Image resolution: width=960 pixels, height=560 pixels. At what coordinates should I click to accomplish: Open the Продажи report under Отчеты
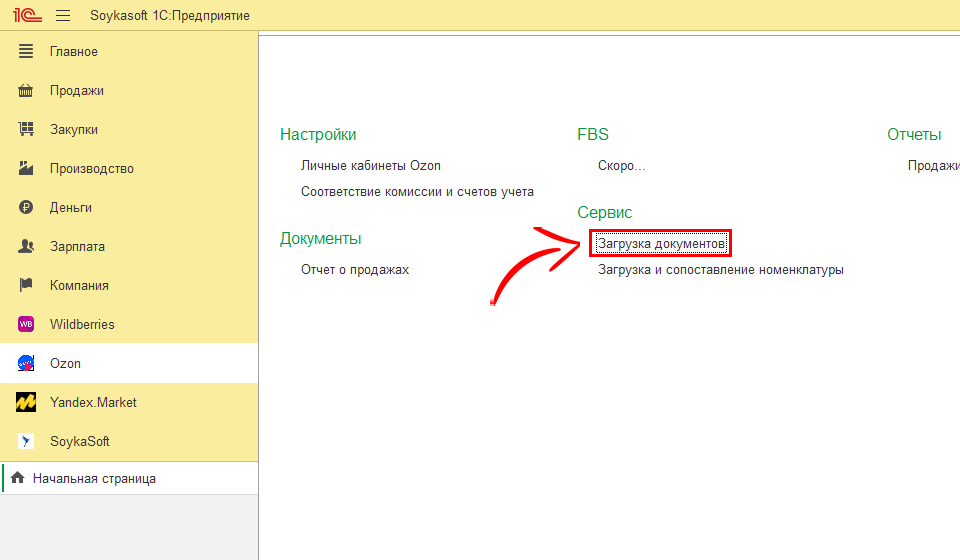click(934, 166)
